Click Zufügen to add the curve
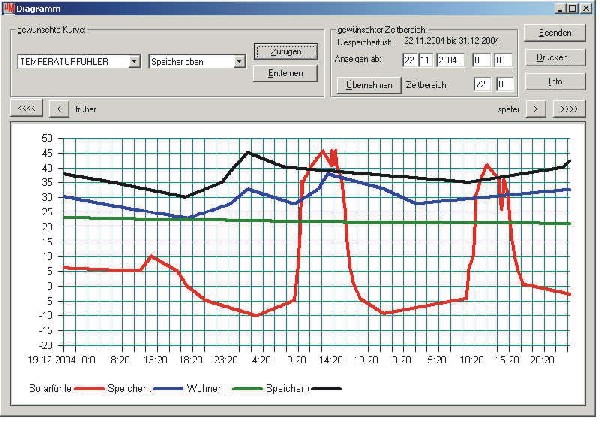600x424 pixels. point(286,51)
